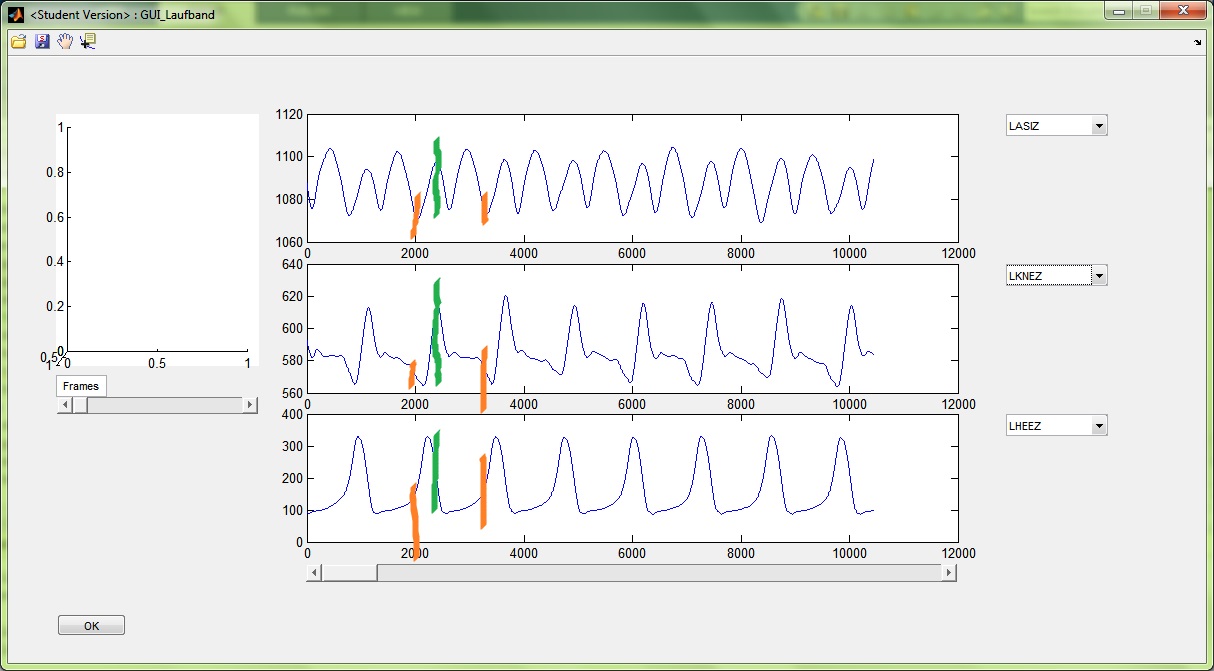Click the Frames slider right arrow
1214x671 pixels.
click(249, 405)
